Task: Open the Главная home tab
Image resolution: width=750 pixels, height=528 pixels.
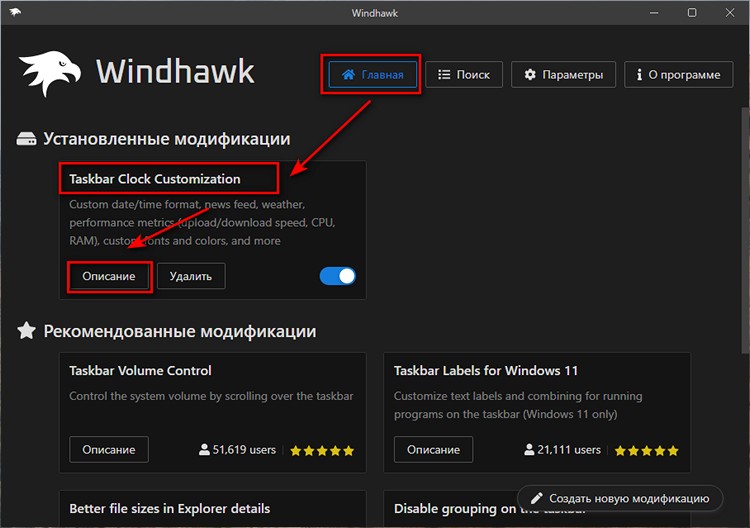Action: point(372,75)
